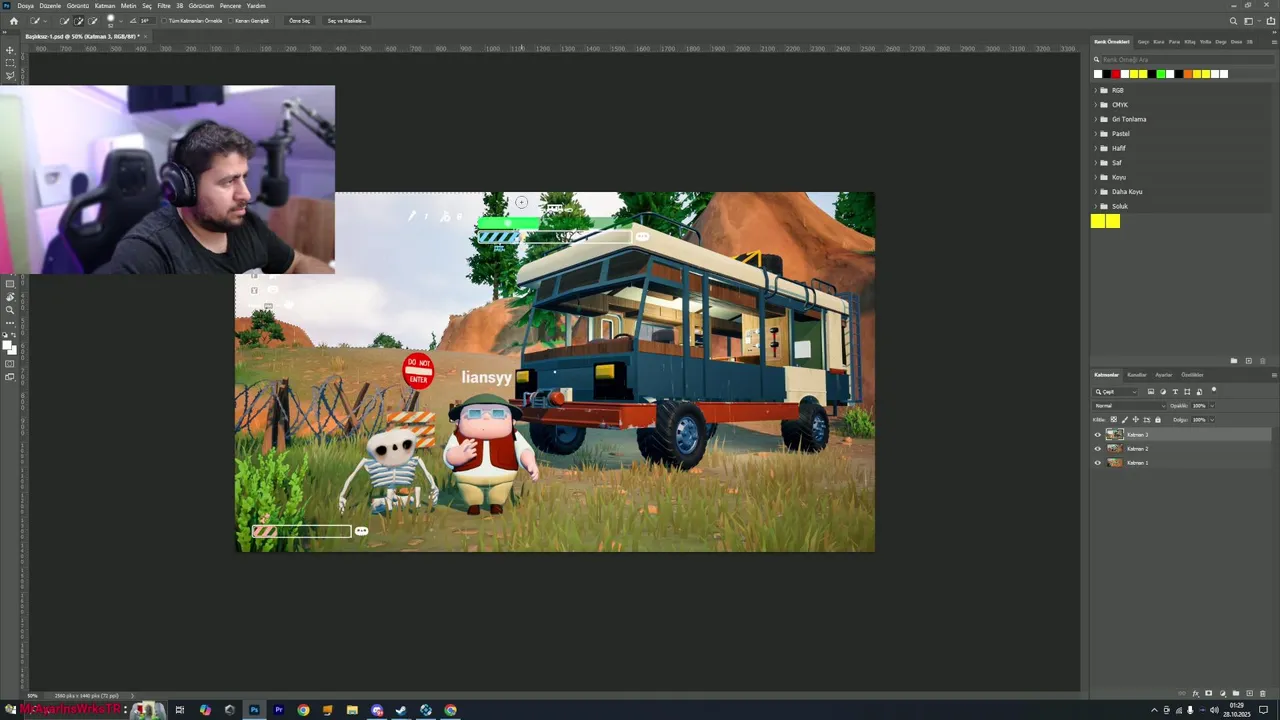Expand the Gri Tonlama swatch group
The height and width of the screenshot is (720, 1280).
1095,119
